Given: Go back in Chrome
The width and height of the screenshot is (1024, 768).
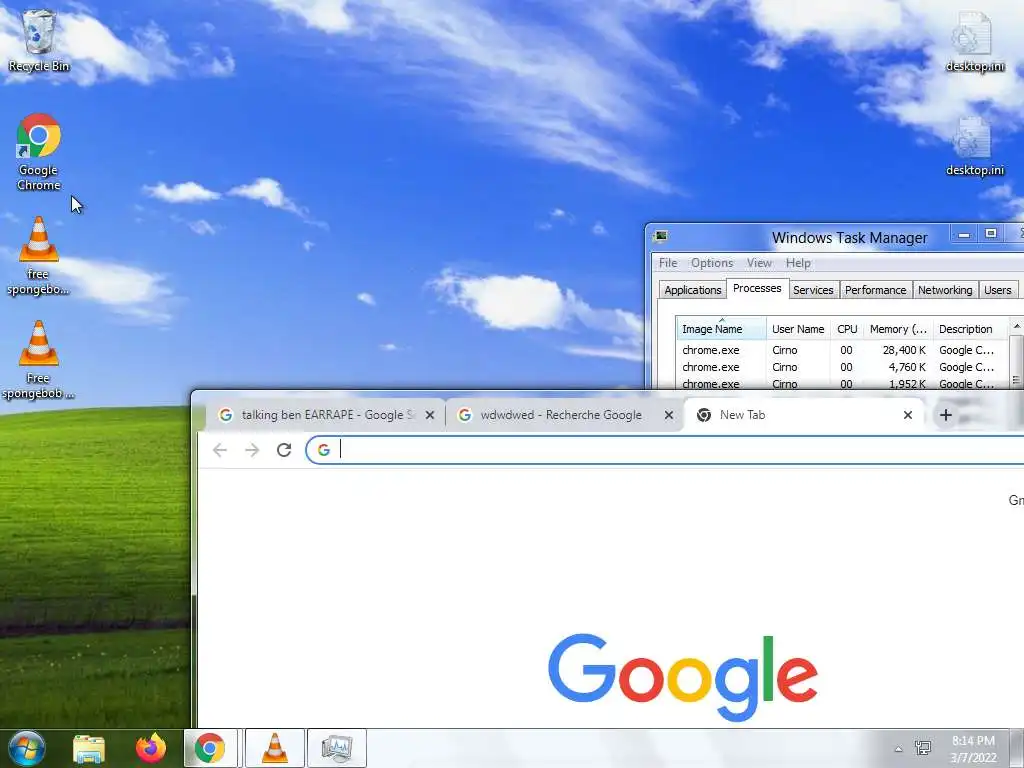Looking at the screenshot, I should click(220, 450).
